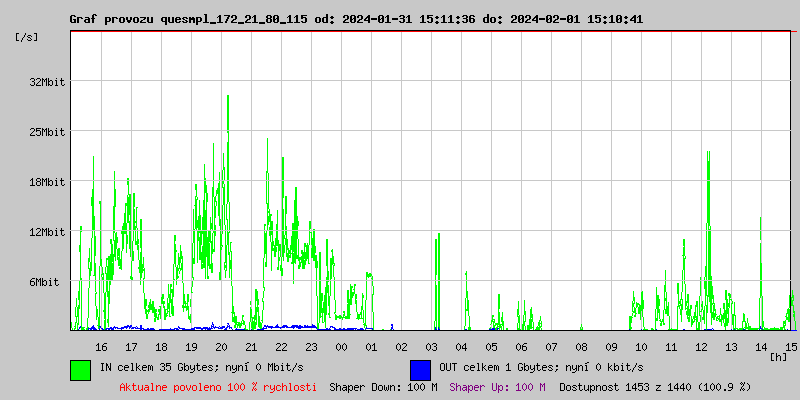The image size is (800, 400).
Task: Click the blue OUT legend swatch
Action: [420, 369]
